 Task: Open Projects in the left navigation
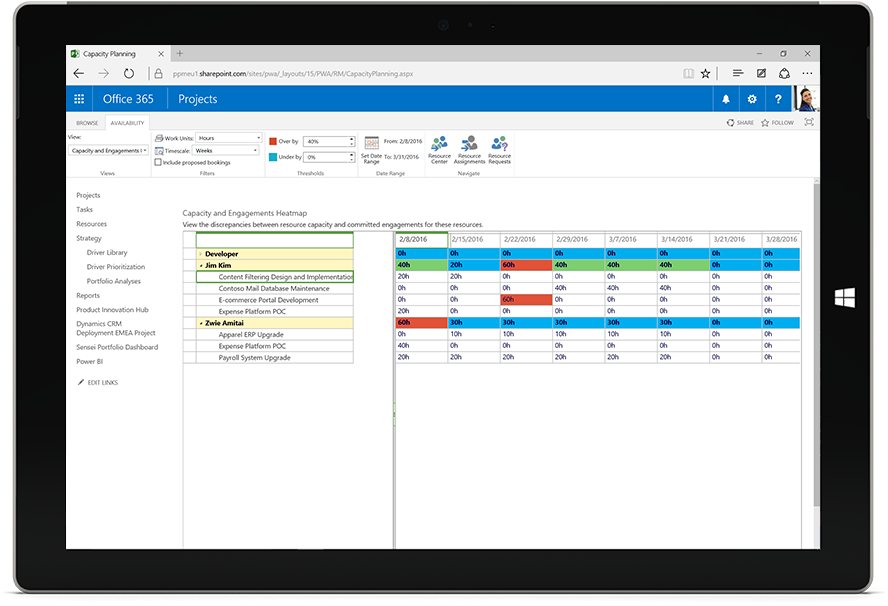click(88, 195)
